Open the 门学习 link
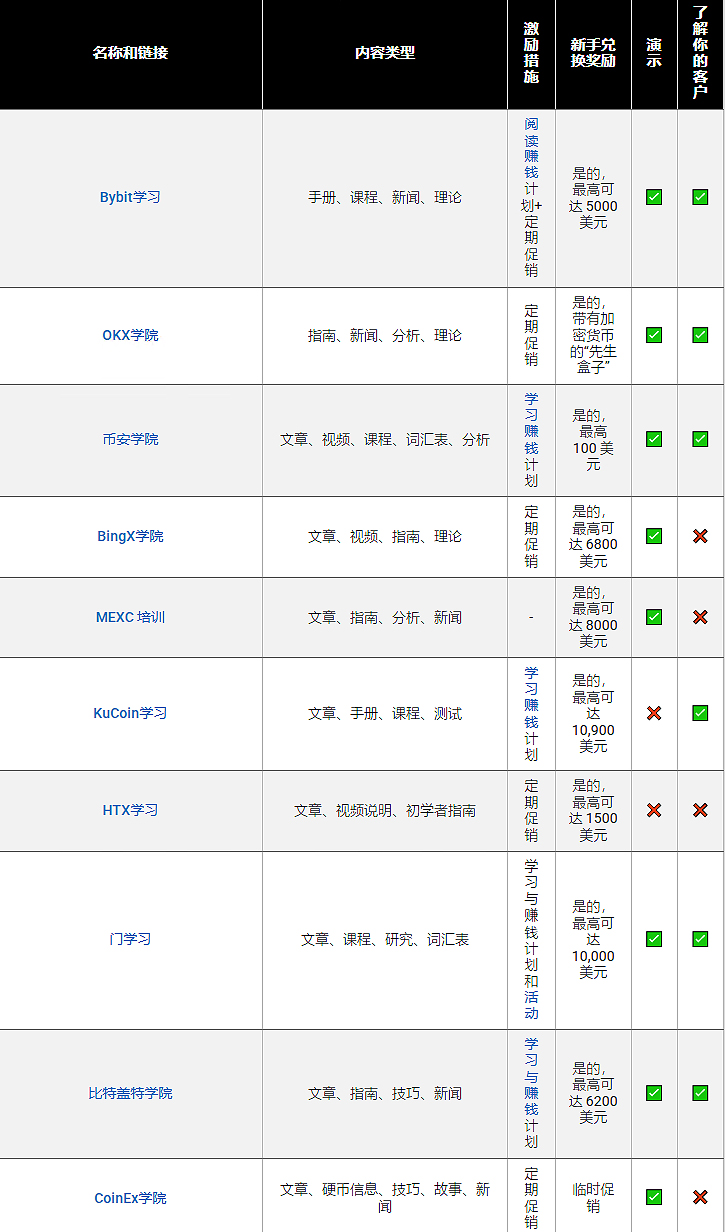Image resolution: width=726 pixels, height=1232 pixels. [x=130, y=939]
